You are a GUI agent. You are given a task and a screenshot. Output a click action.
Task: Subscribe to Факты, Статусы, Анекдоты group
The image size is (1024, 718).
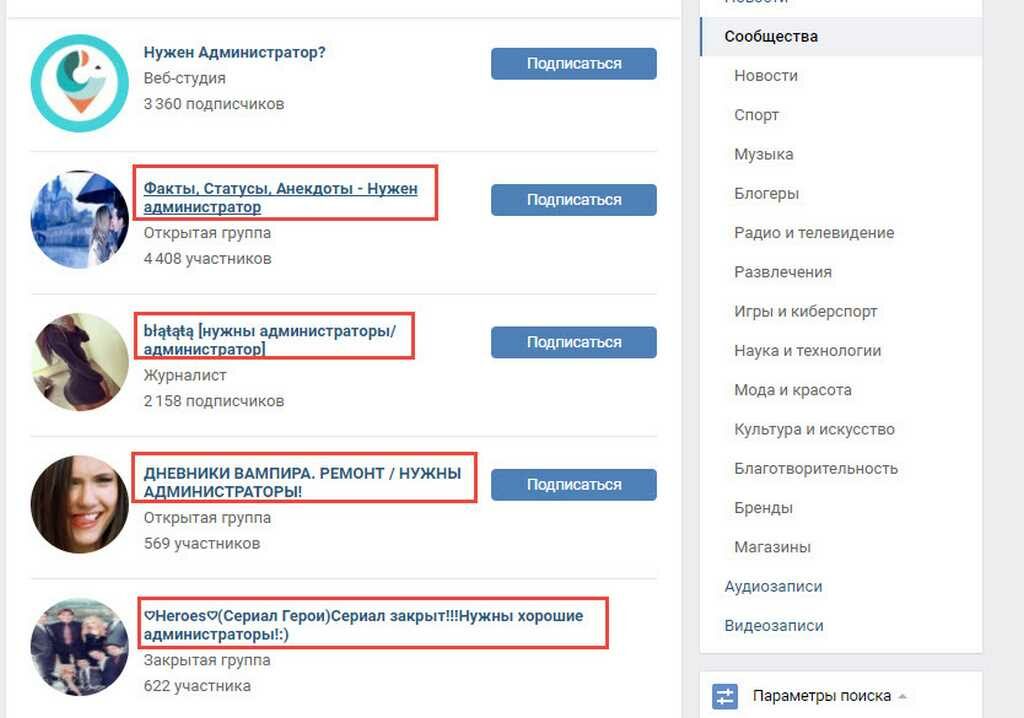coord(573,200)
